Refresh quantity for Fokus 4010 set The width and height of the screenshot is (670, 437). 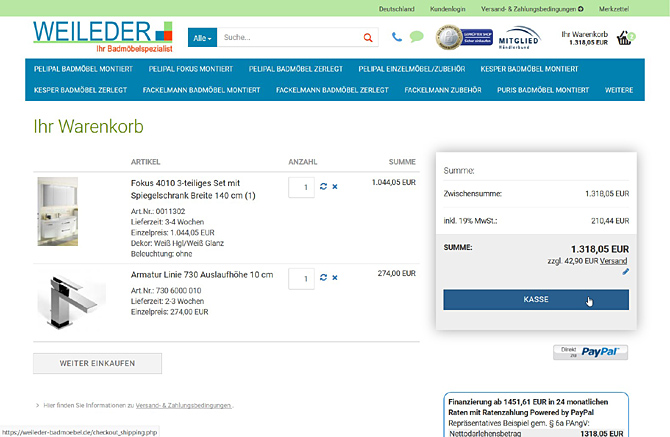(323, 187)
